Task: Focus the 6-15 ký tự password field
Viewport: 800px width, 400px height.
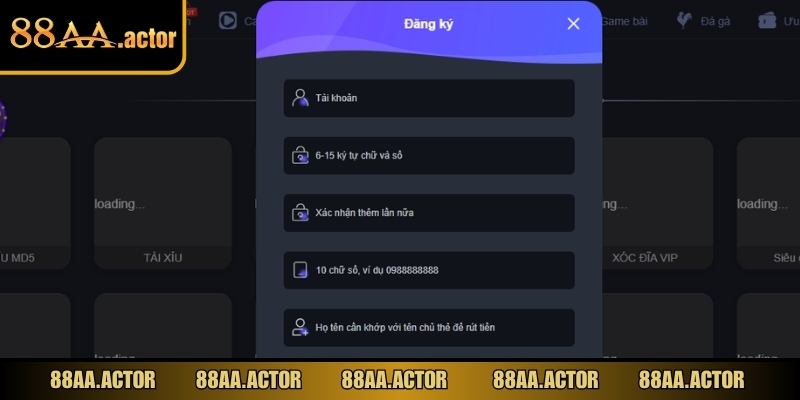Action: click(429, 156)
